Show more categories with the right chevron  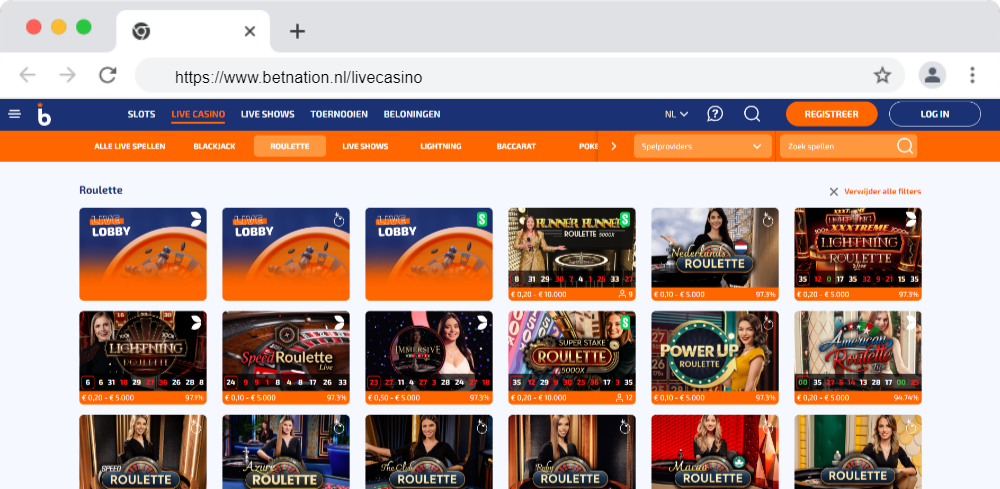click(x=614, y=146)
